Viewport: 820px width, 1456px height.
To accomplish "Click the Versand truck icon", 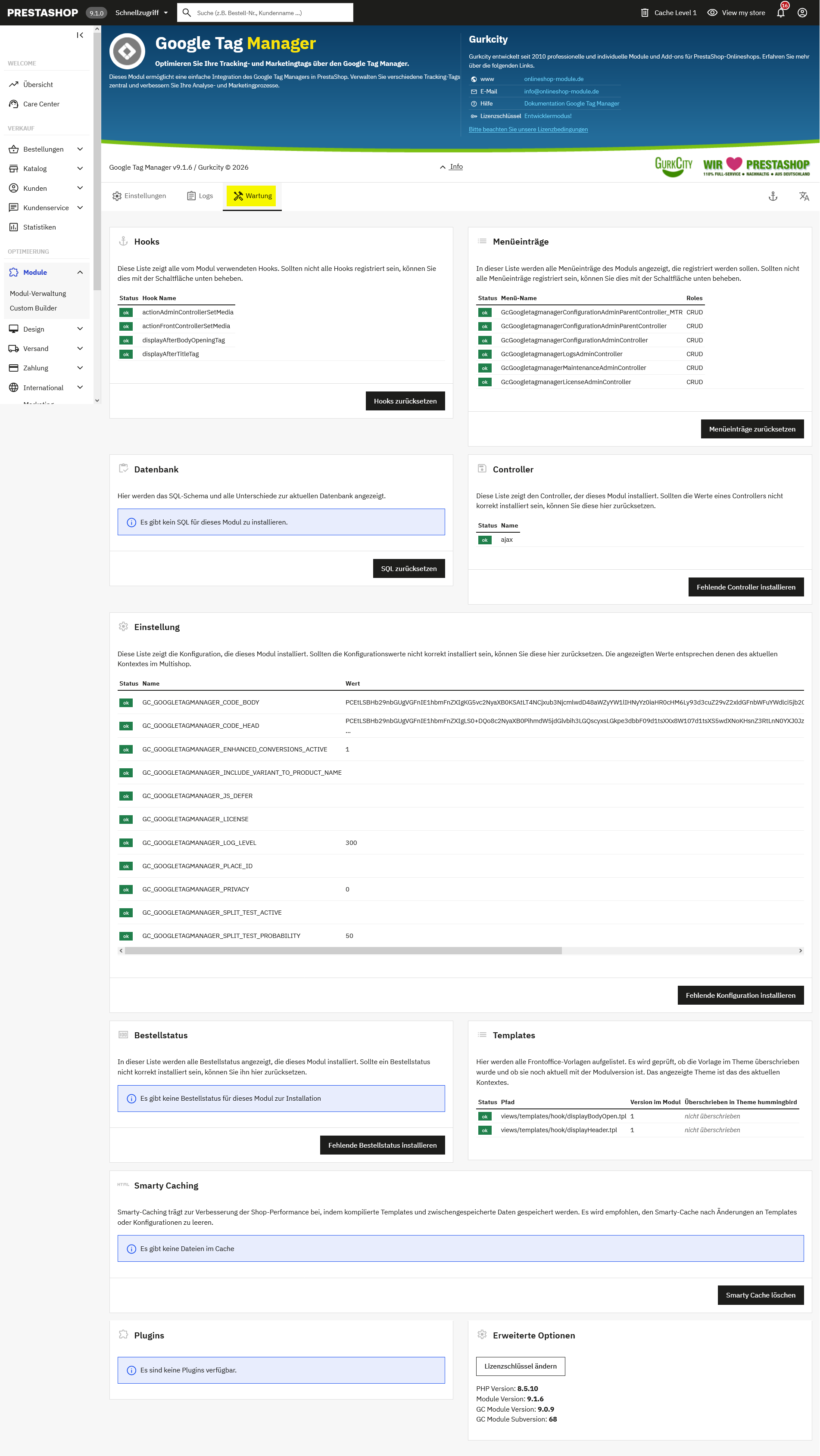I will [13, 349].
